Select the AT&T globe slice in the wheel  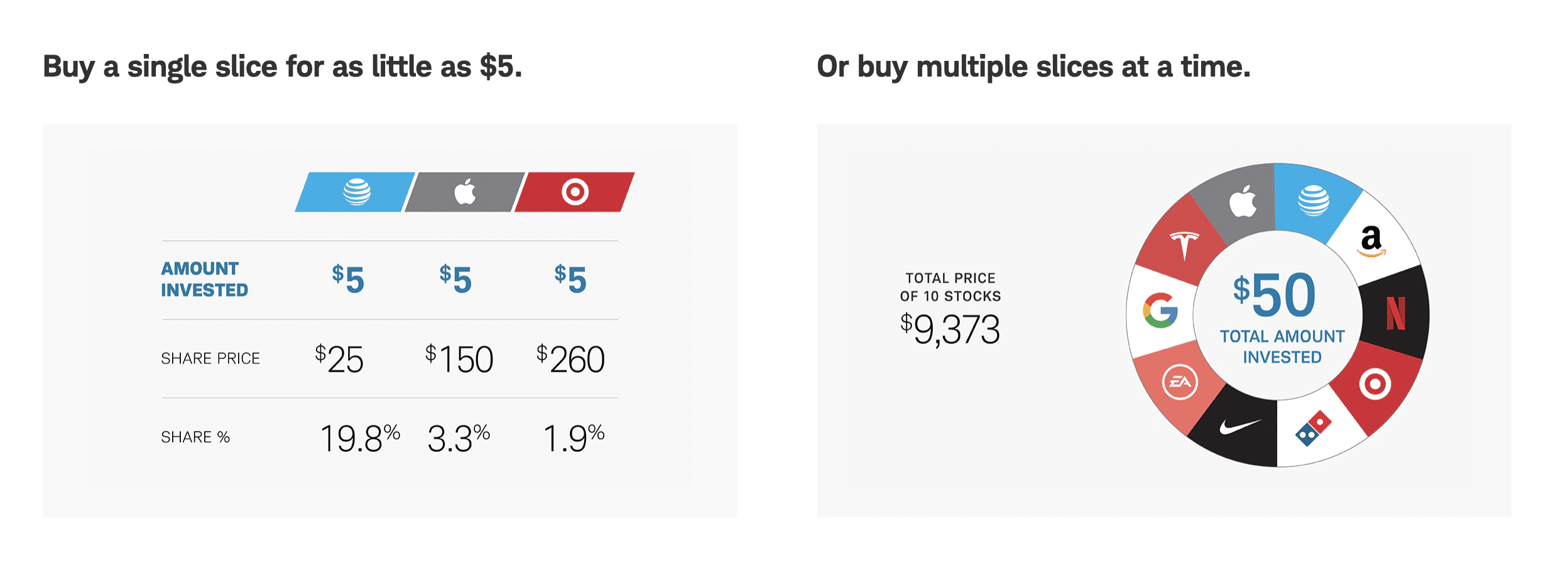point(1313,201)
